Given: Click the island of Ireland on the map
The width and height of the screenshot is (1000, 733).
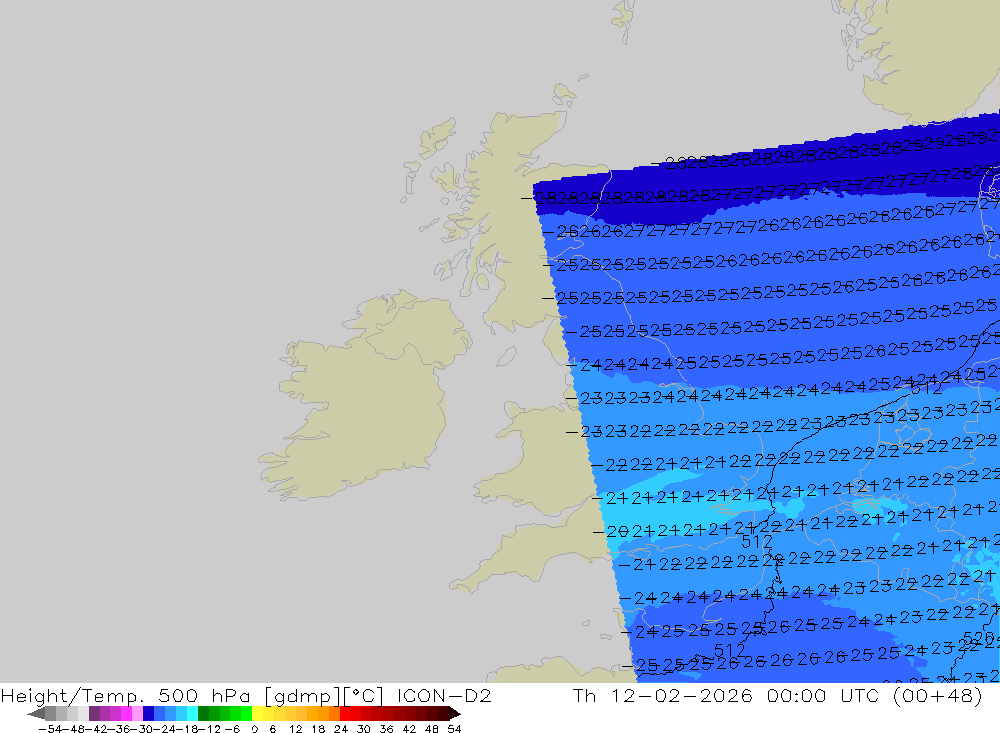Looking at the screenshot, I should tap(364, 396).
